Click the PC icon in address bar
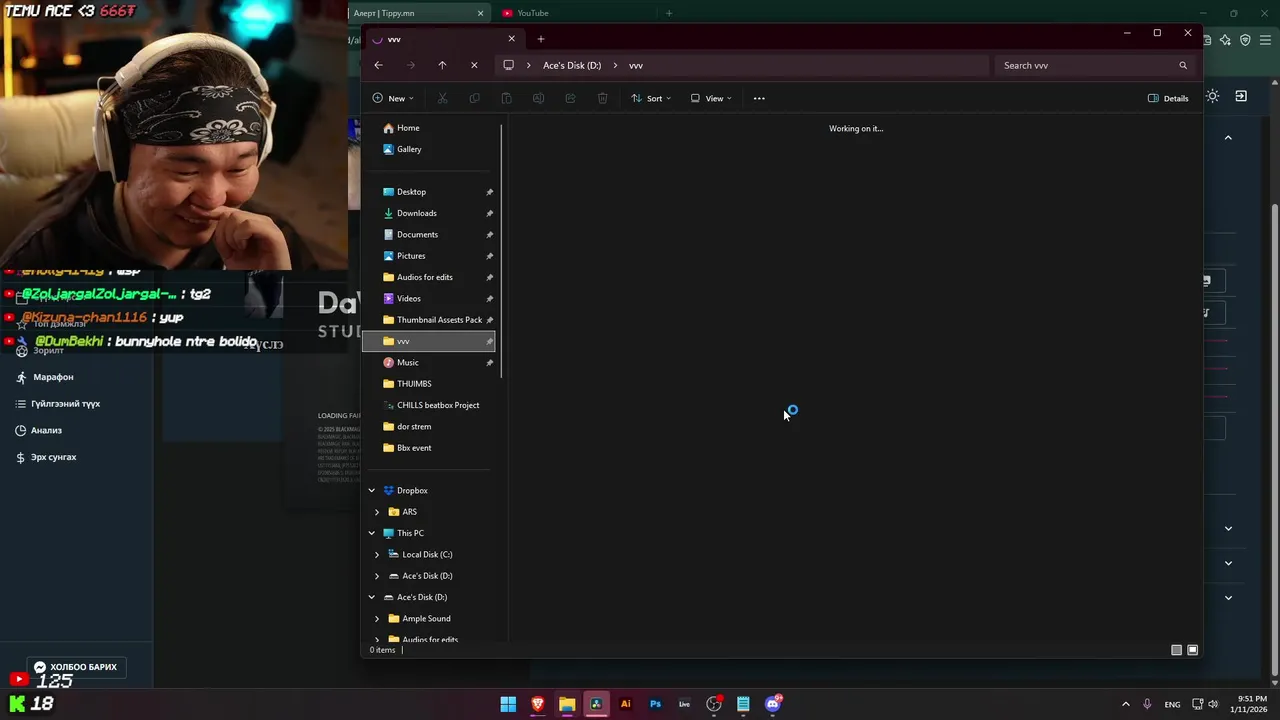Viewport: 1280px width, 720px height. 508,65
